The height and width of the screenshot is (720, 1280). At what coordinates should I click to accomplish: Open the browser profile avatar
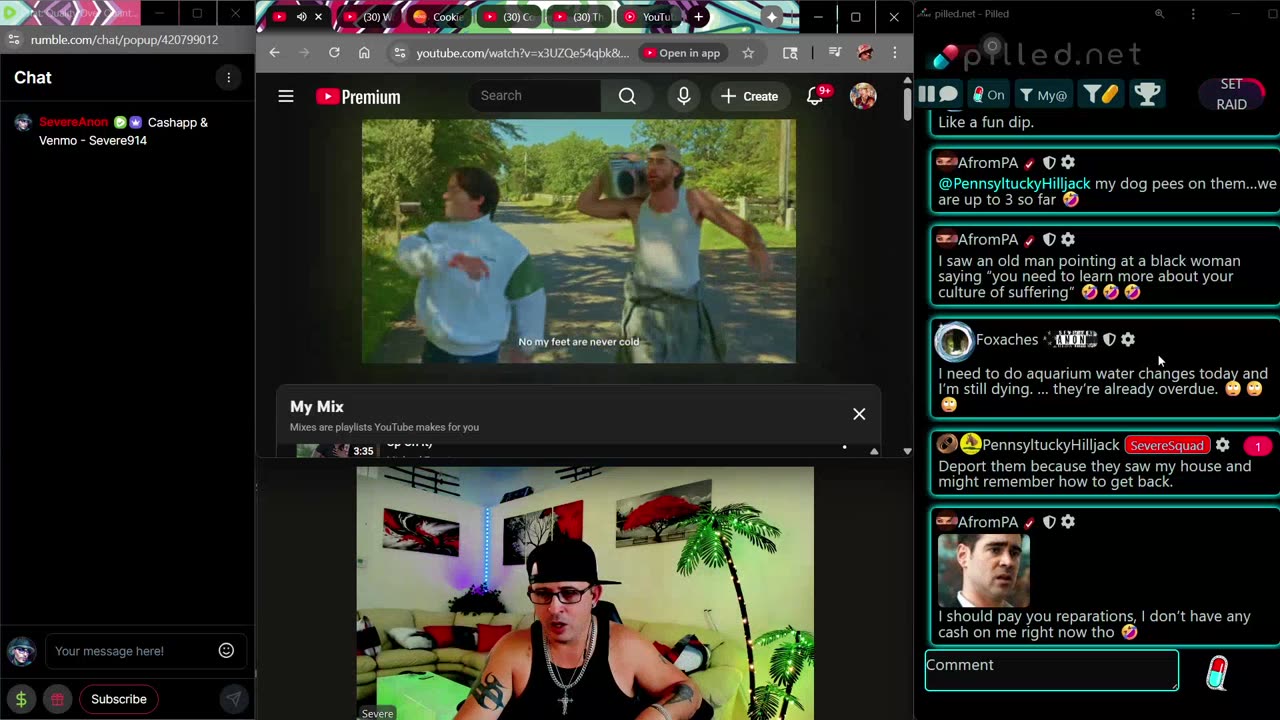click(865, 53)
